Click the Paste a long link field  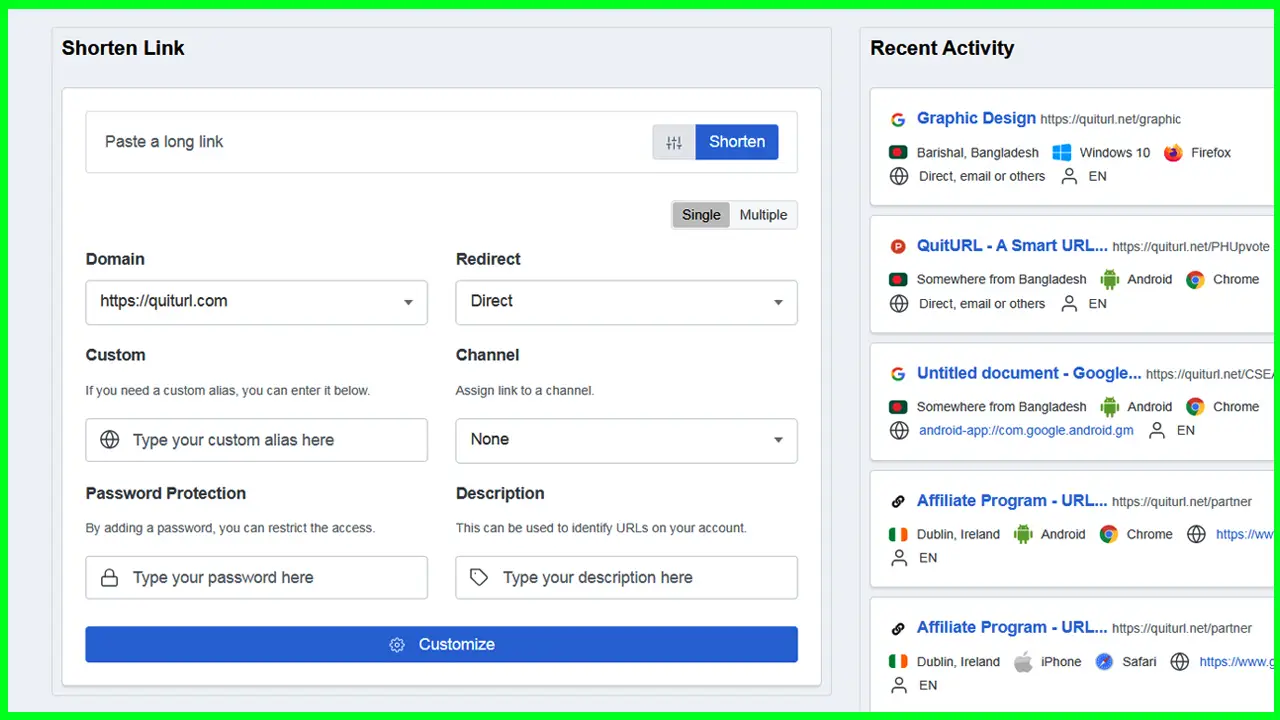pyautogui.click(x=370, y=142)
